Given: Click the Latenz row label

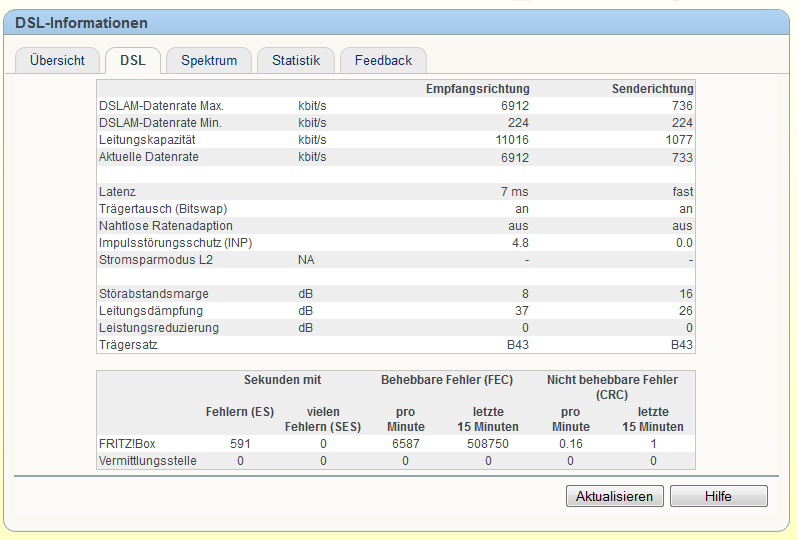Looking at the screenshot, I should pyautogui.click(x=117, y=192).
